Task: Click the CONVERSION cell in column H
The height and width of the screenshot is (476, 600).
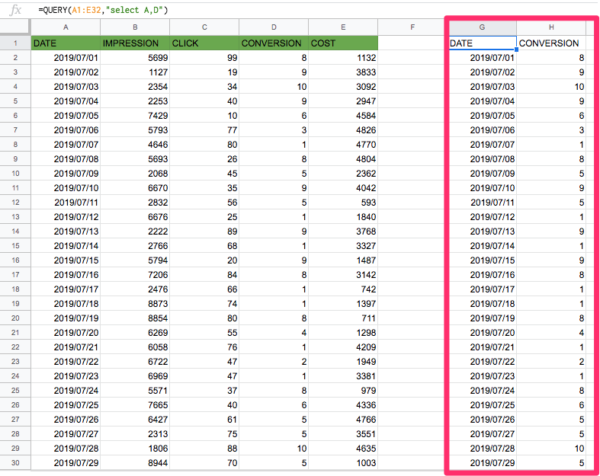Action: click(x=551, y=43)
